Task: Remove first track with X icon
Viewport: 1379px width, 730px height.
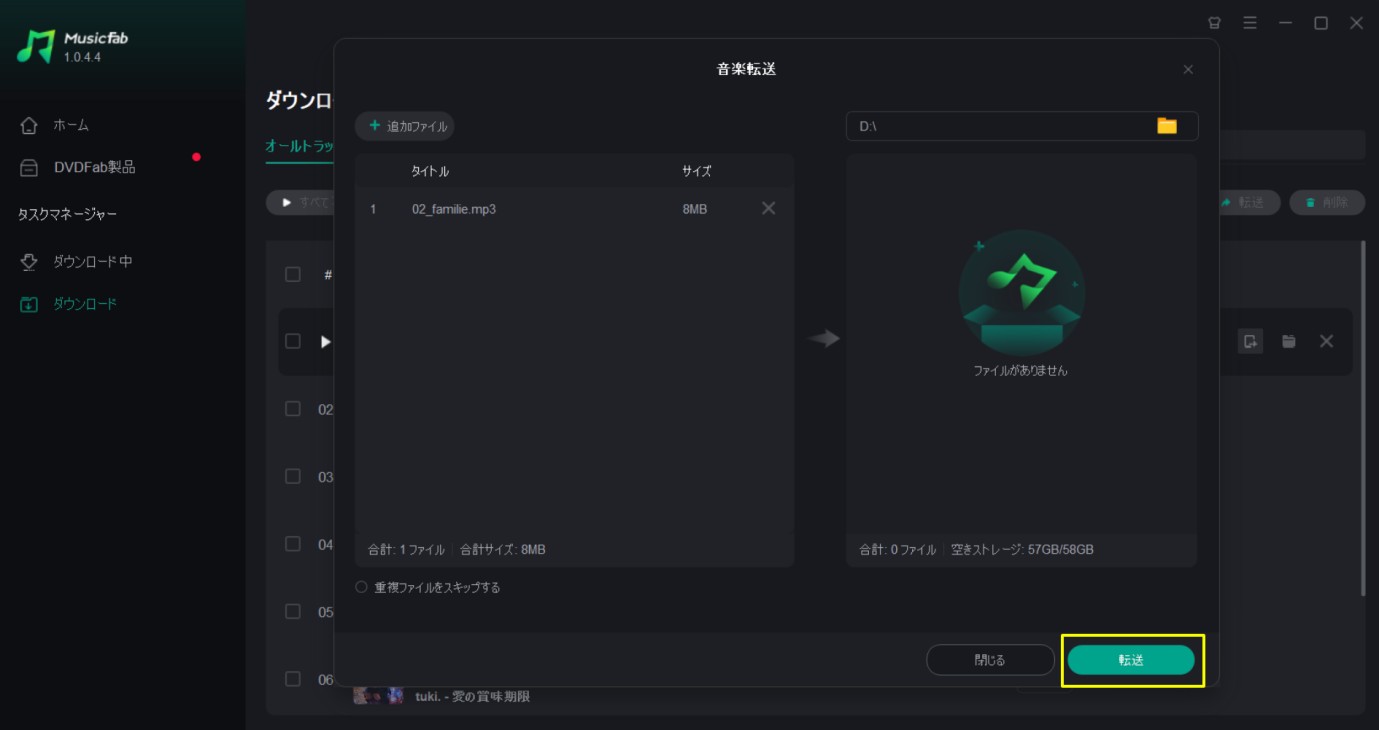Action: 1326,341
